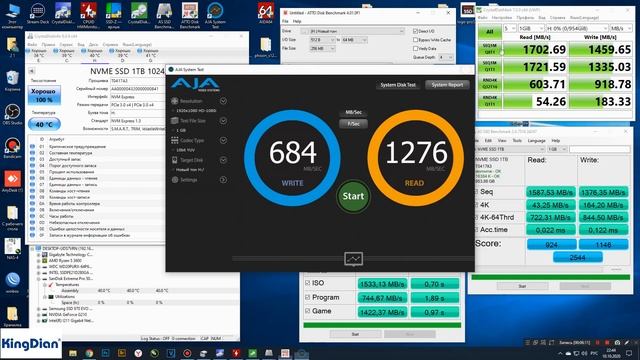Expand the AJA Resolution chevron
640x360 pixels.
223,101
